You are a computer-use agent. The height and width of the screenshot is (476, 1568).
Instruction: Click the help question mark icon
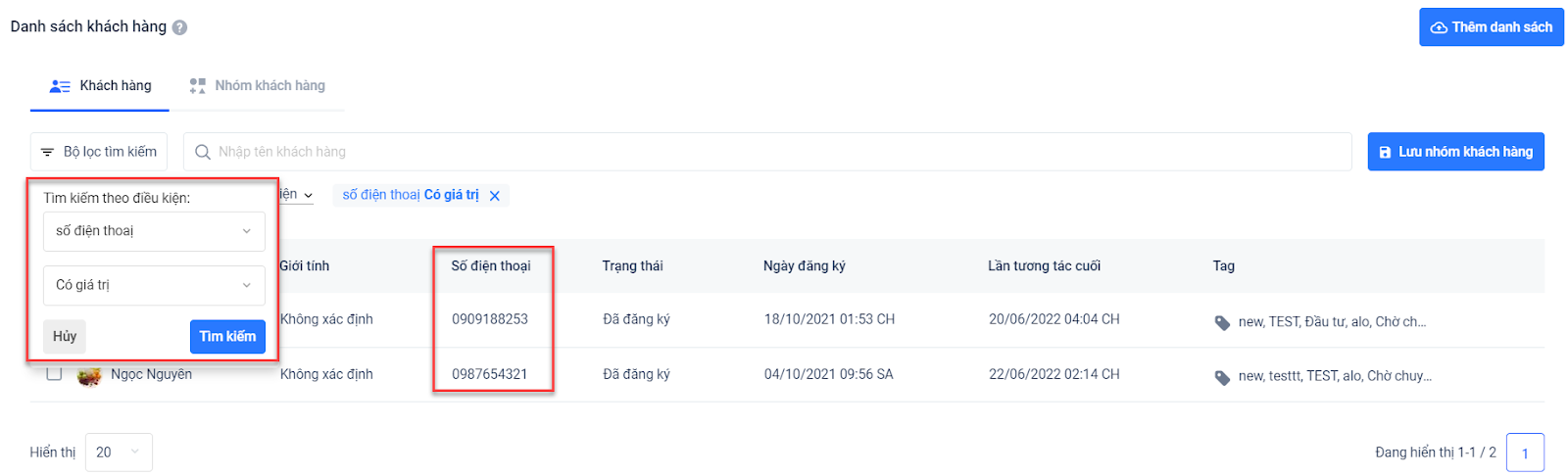click(x=179, y=27)
